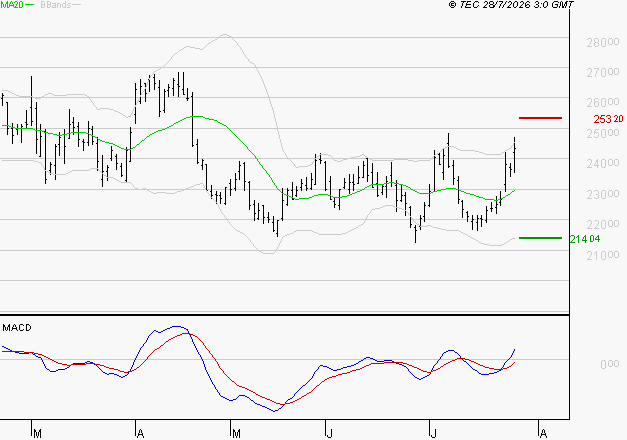Click the last A month marker

pyautogui.click(x=543, y=434)
